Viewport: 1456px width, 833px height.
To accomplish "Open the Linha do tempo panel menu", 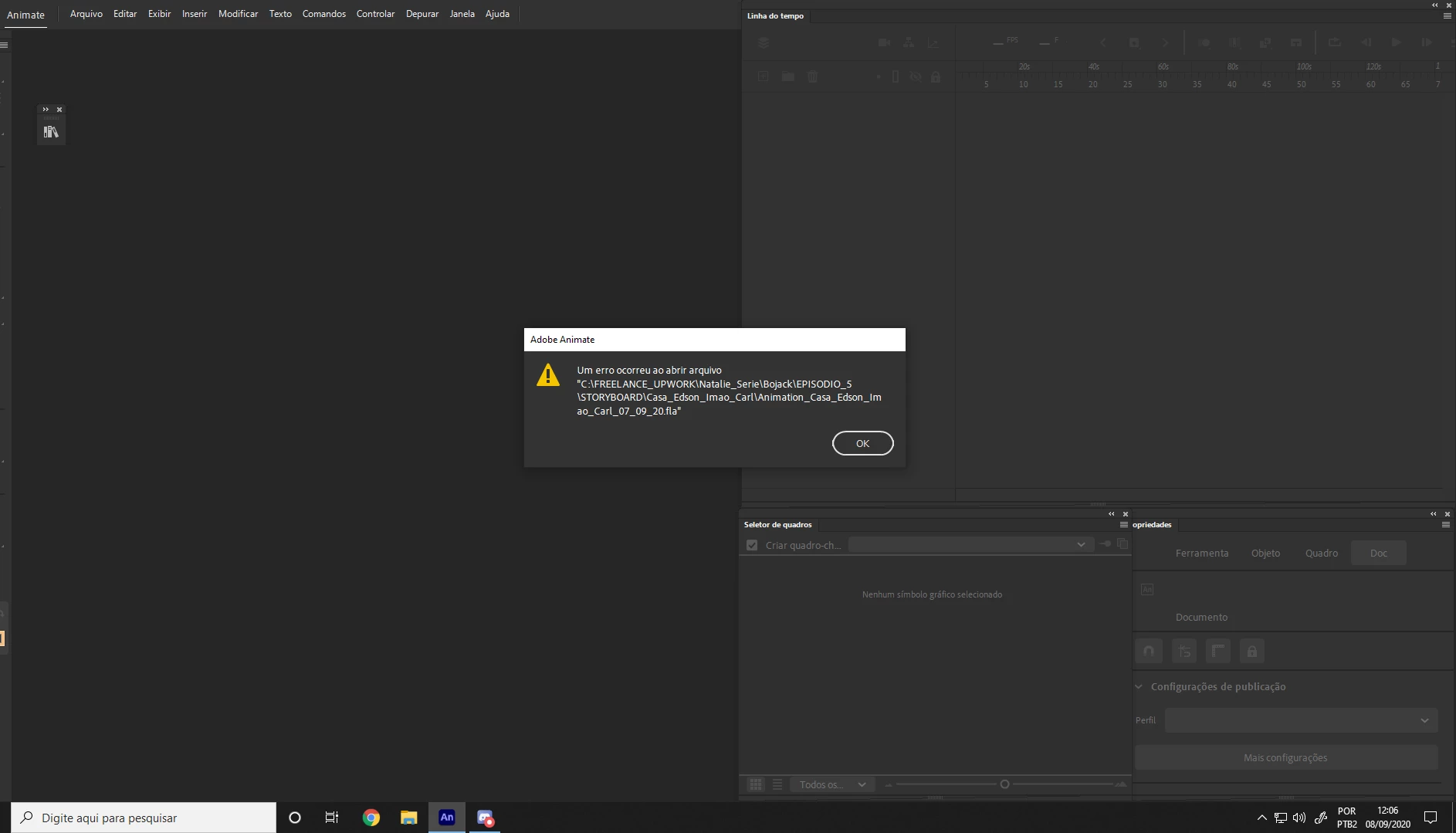I will (x=1447, y=15).
